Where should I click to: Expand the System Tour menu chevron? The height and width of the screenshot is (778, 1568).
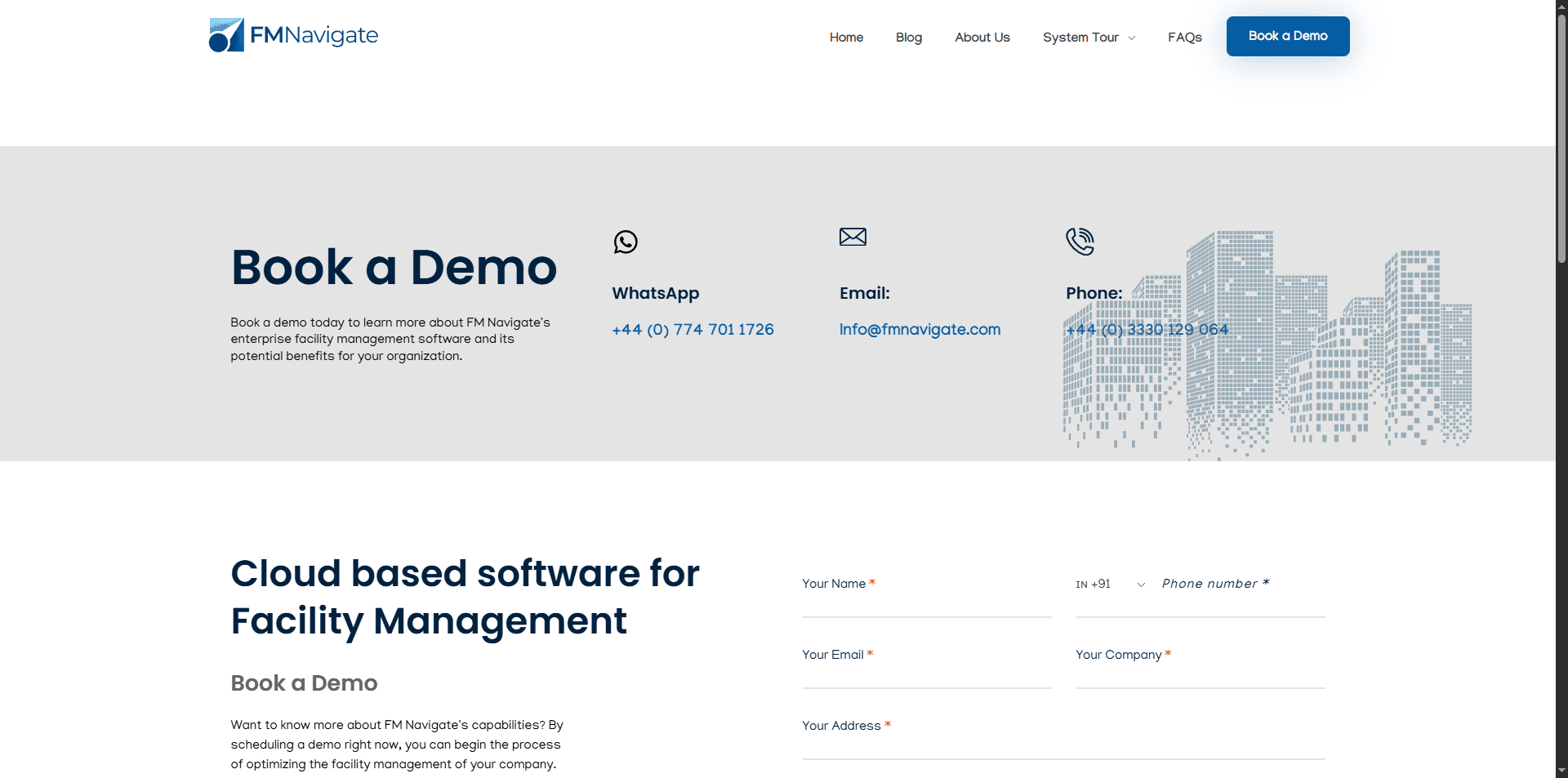[x=1132, y=38]
